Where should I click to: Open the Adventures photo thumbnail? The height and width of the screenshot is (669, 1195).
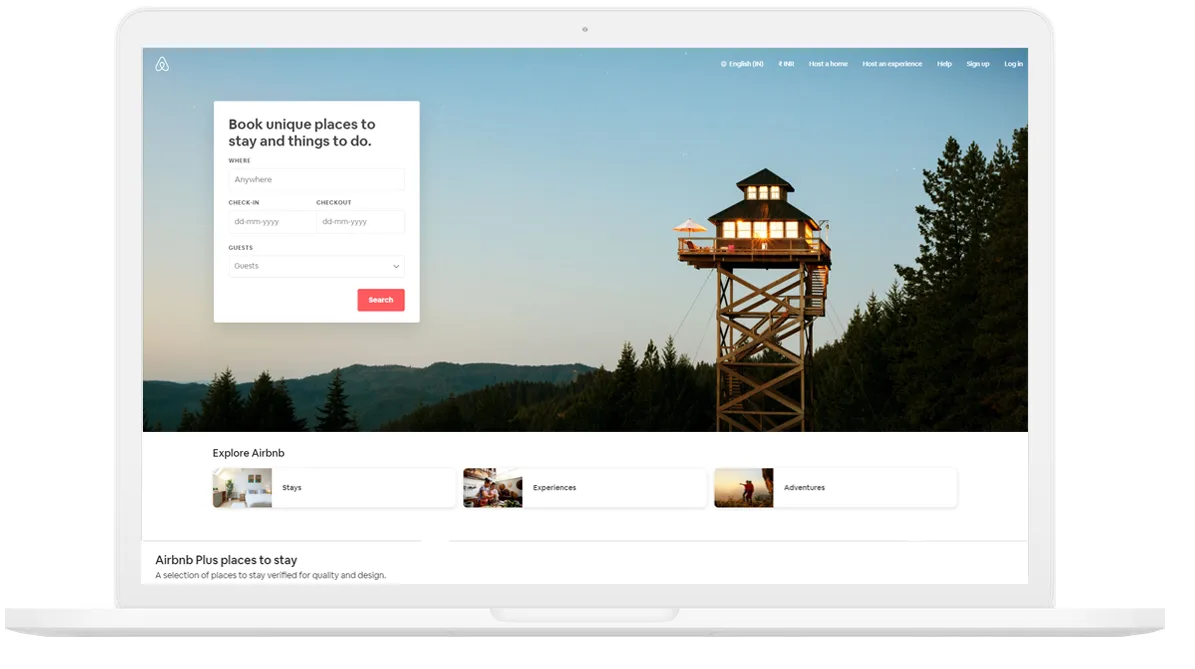[x=743, y=488]
